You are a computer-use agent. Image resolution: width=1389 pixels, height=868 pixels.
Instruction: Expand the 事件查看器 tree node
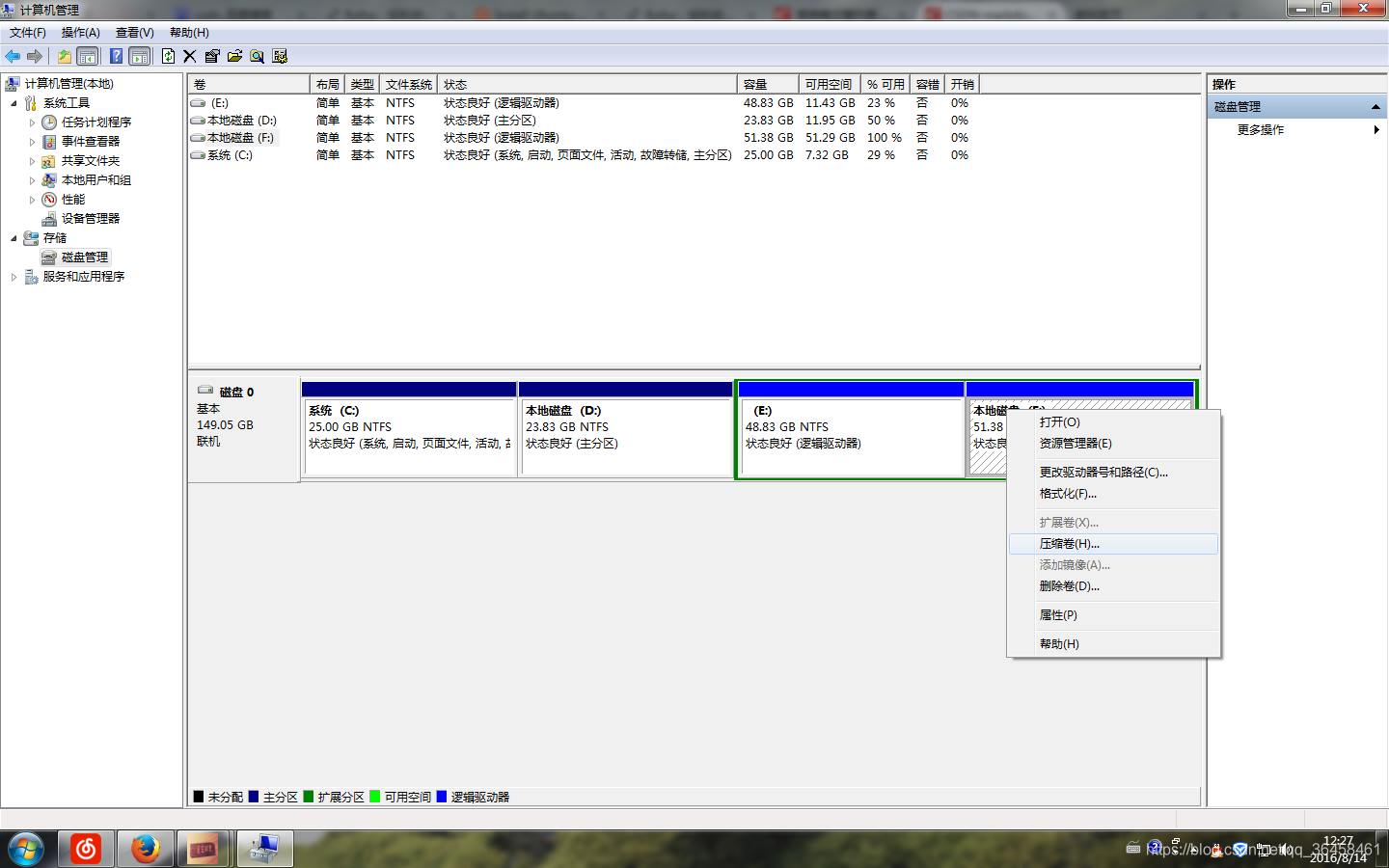(32, 142)
